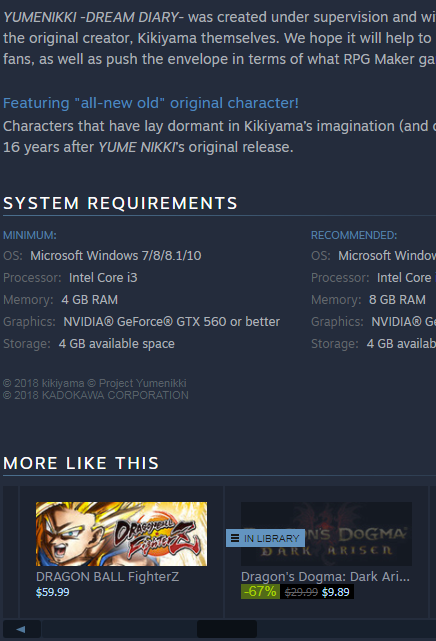Click the list icon on IN LIBRARY badge

(235, 538)
